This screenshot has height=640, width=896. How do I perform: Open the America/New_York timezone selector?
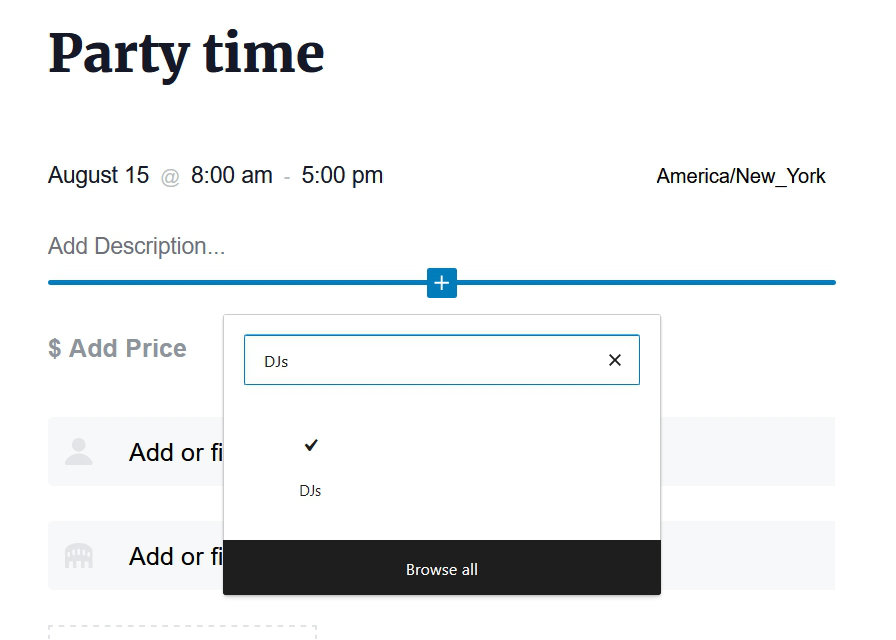(x=741, y=177)
